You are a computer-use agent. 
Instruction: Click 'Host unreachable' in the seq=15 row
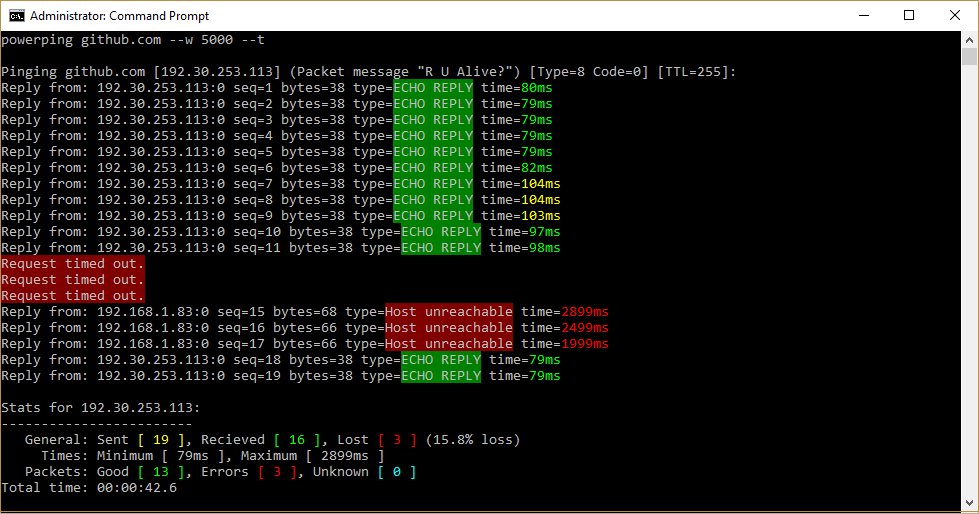point(449,312)
